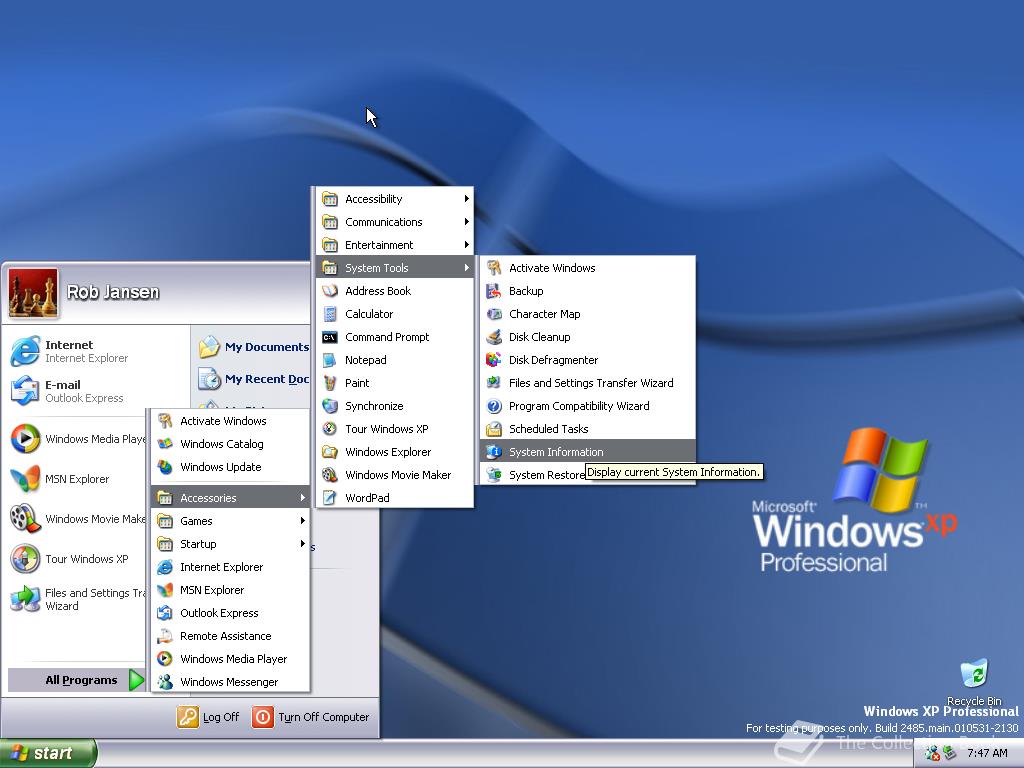Select Files and Settings Transfer Wizard in System Tools

(x=588, y=383)
